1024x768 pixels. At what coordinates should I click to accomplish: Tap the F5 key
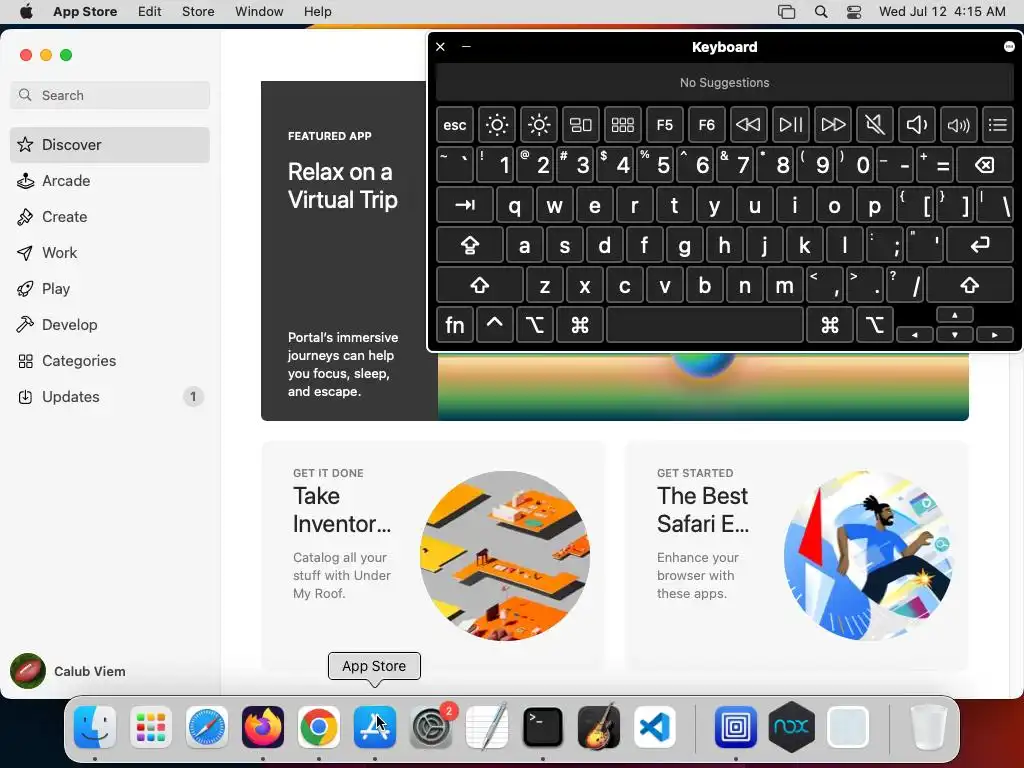point(664,125)
